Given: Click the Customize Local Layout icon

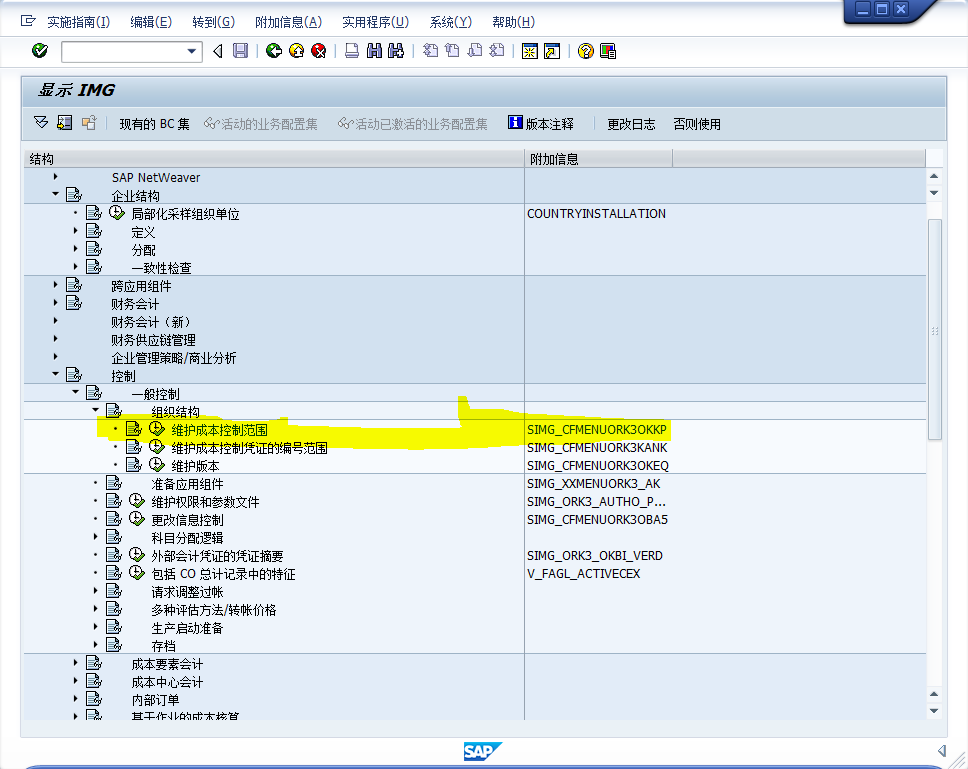Looking at the screenshot, I should pos(608,51).
